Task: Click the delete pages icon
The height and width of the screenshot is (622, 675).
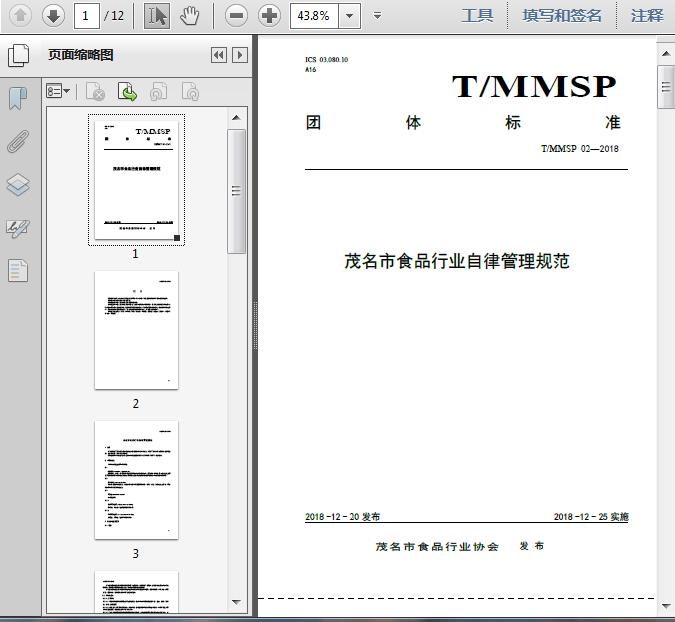Action: [96, 91]
